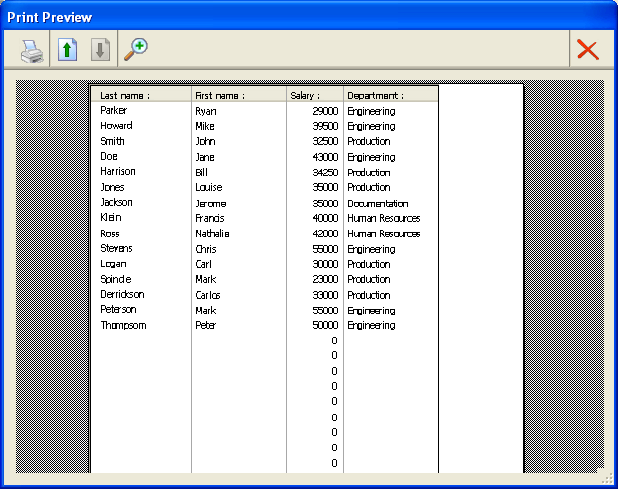Viewport: 618px width, 489px height.
Task: Click first name Jerome in the list
Action: pyautogui.click(x=210, y=203)
